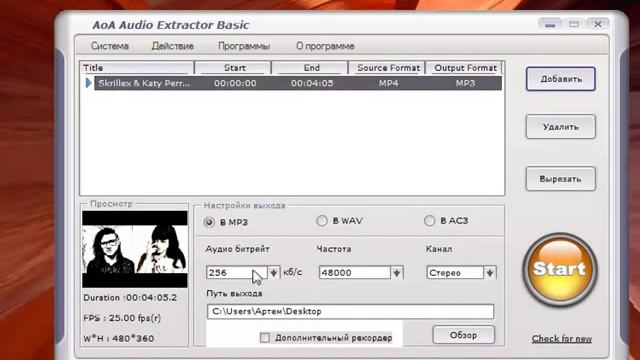Click the 00:04:05 end time cell
The image size is (640, 360).
tap(312, 83)
